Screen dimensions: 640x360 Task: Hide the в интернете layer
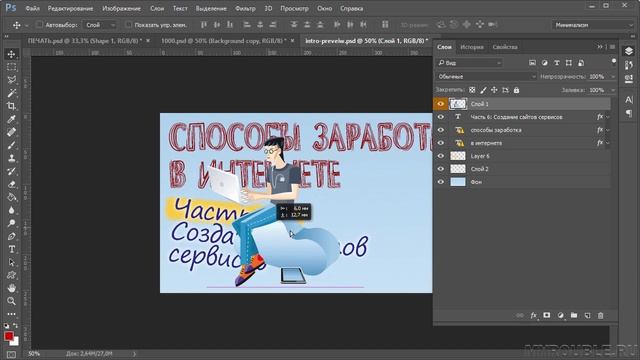(x=440, y=143)
